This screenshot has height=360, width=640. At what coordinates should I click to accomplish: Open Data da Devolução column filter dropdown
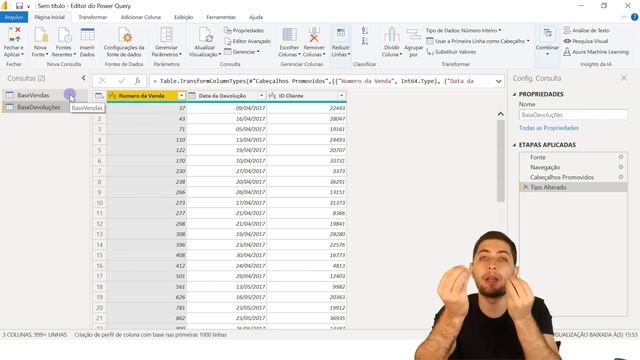click(261, 96)
